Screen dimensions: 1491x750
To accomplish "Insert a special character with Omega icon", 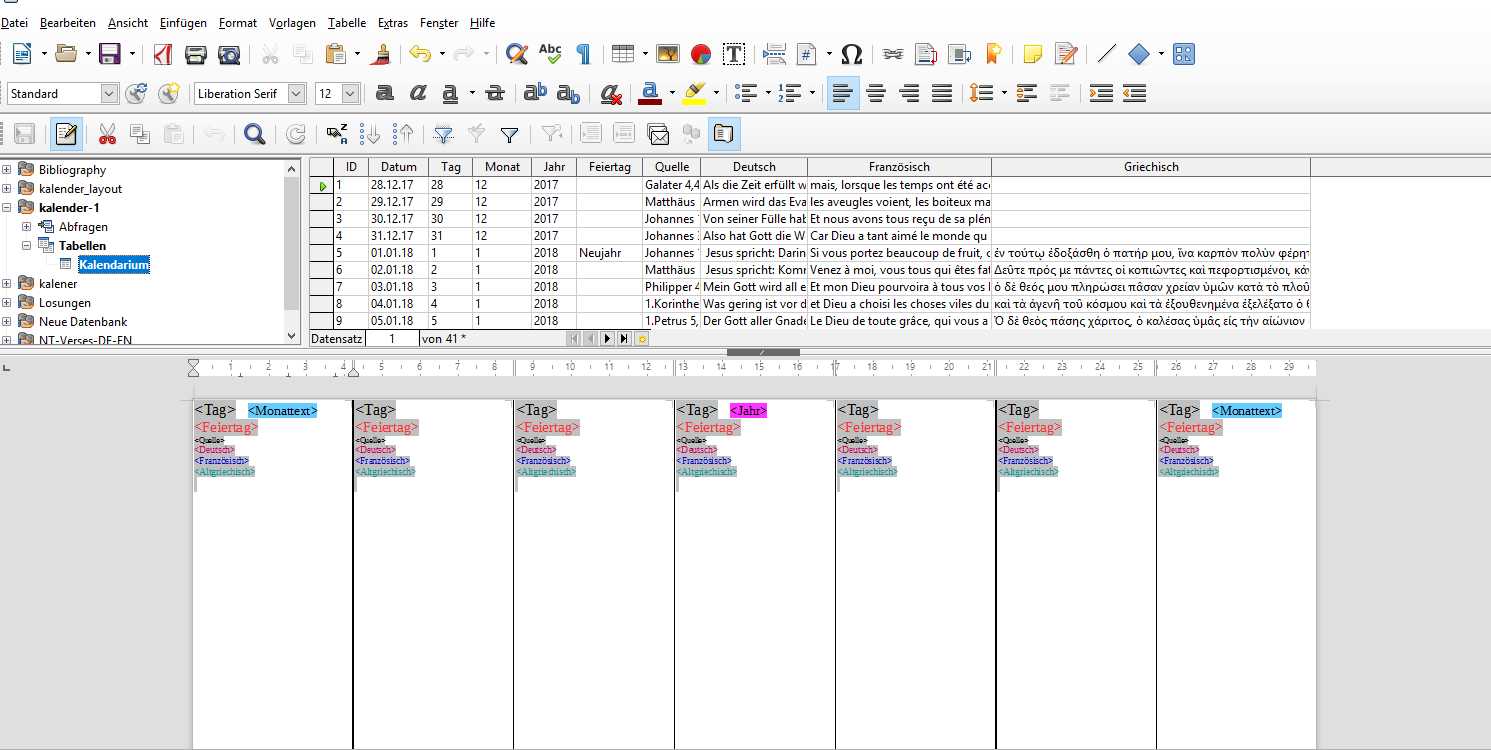I will (851, 54).
